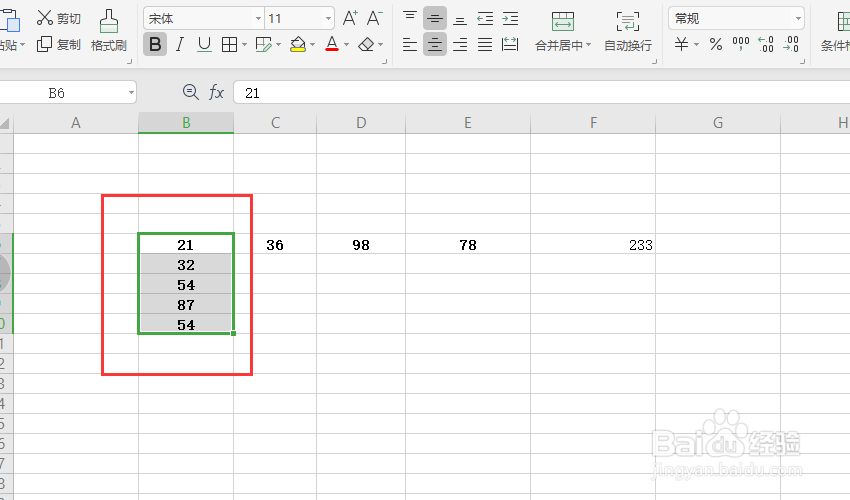Toggle Bold formatting
850x500 pixels.
tap(155, 44)
